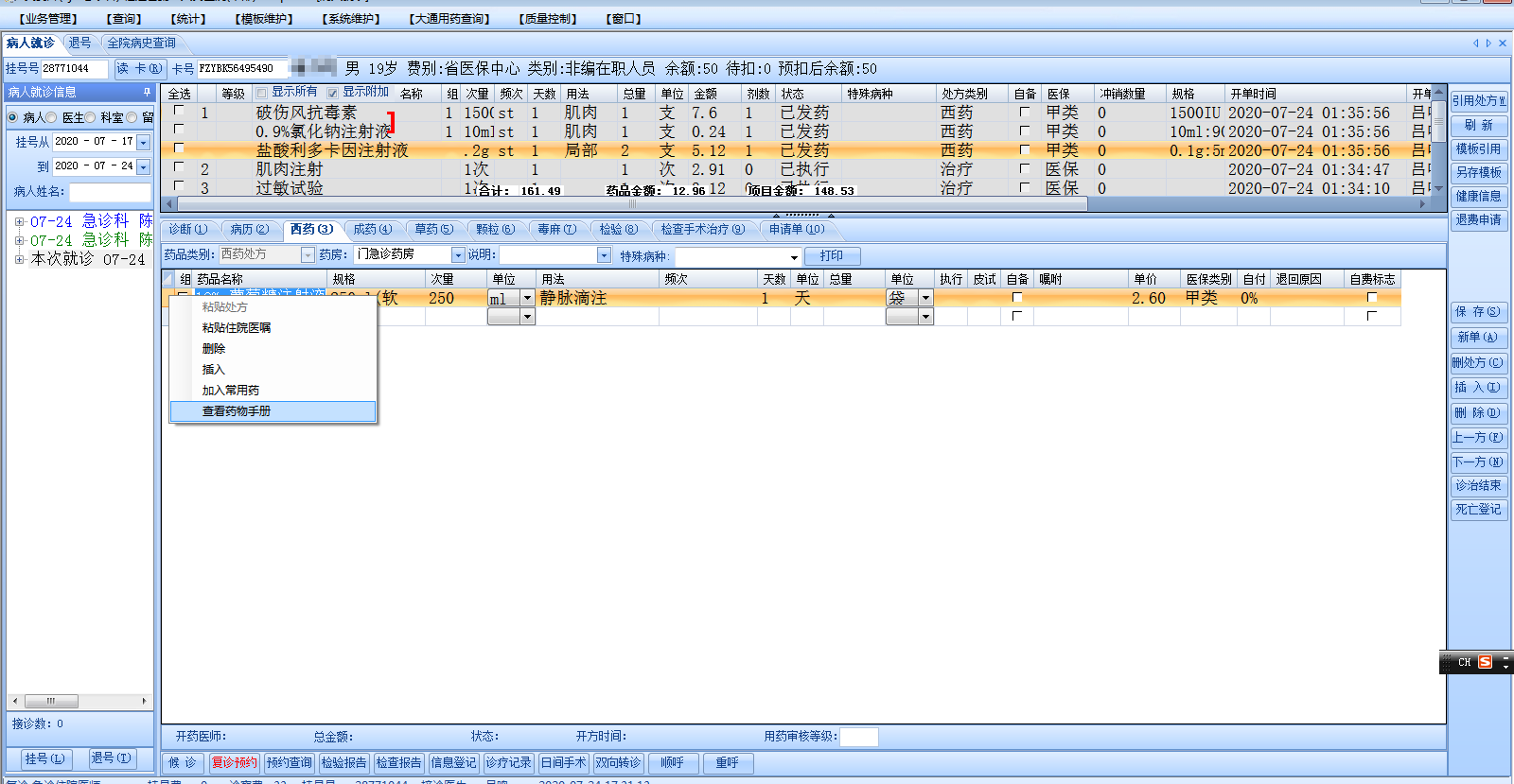Screen dimensions: 1514x784
Task: Click the order grid vertical scrollbar thumb
Action: point(1438,120)
